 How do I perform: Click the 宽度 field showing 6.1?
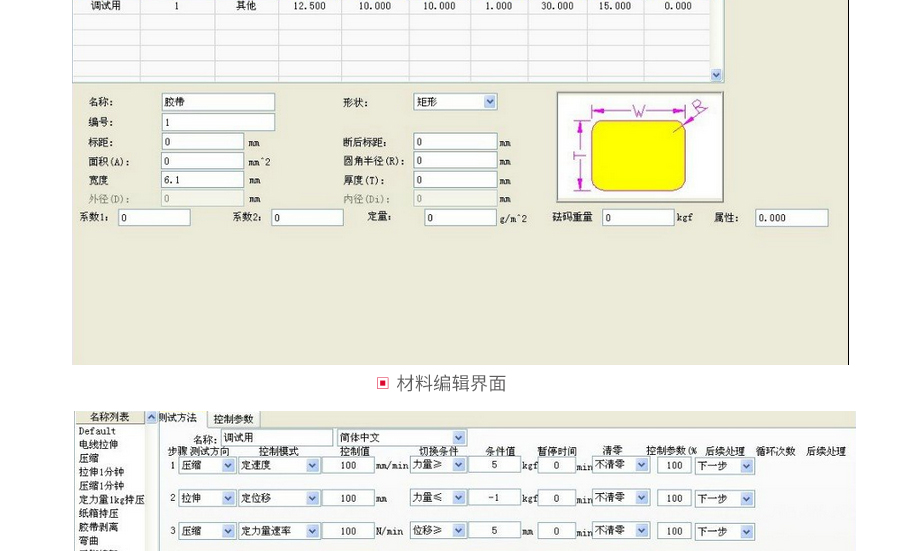click(x=203, y=180)
